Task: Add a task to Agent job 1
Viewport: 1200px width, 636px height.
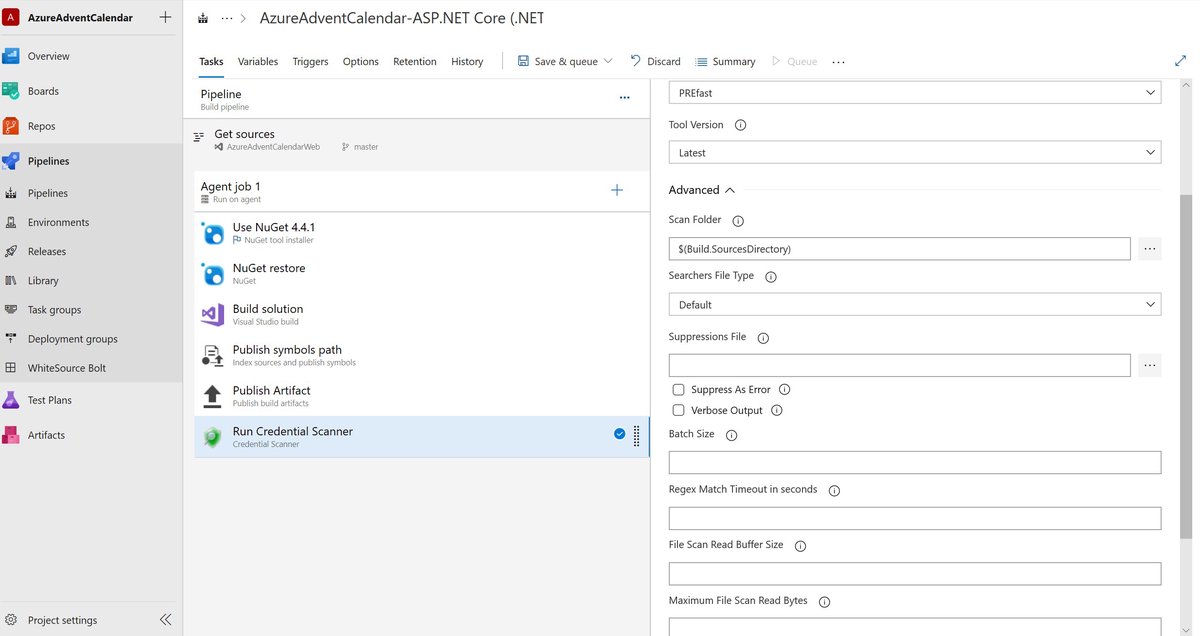Action: tap(617, 190)
